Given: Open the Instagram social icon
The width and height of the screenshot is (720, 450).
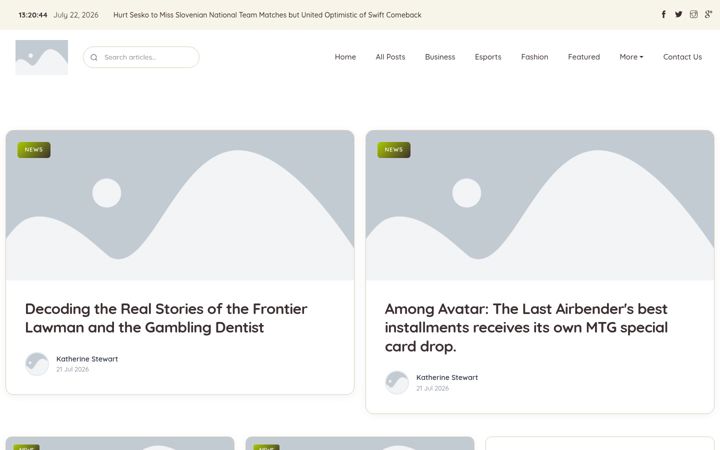Looking at the screenshot, I should (x=693, y=14).
